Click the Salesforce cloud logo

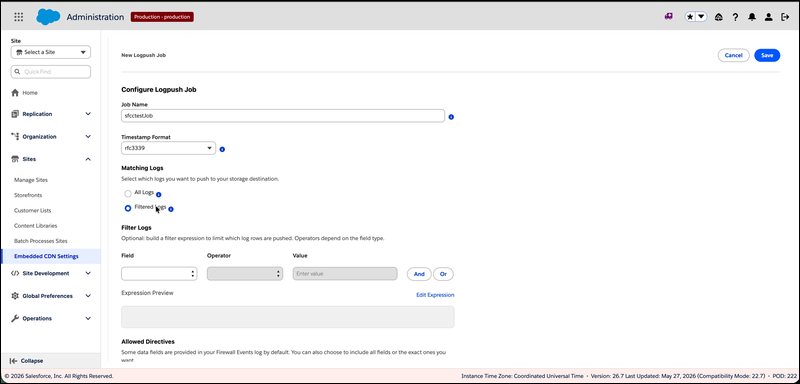pos(48,17)
